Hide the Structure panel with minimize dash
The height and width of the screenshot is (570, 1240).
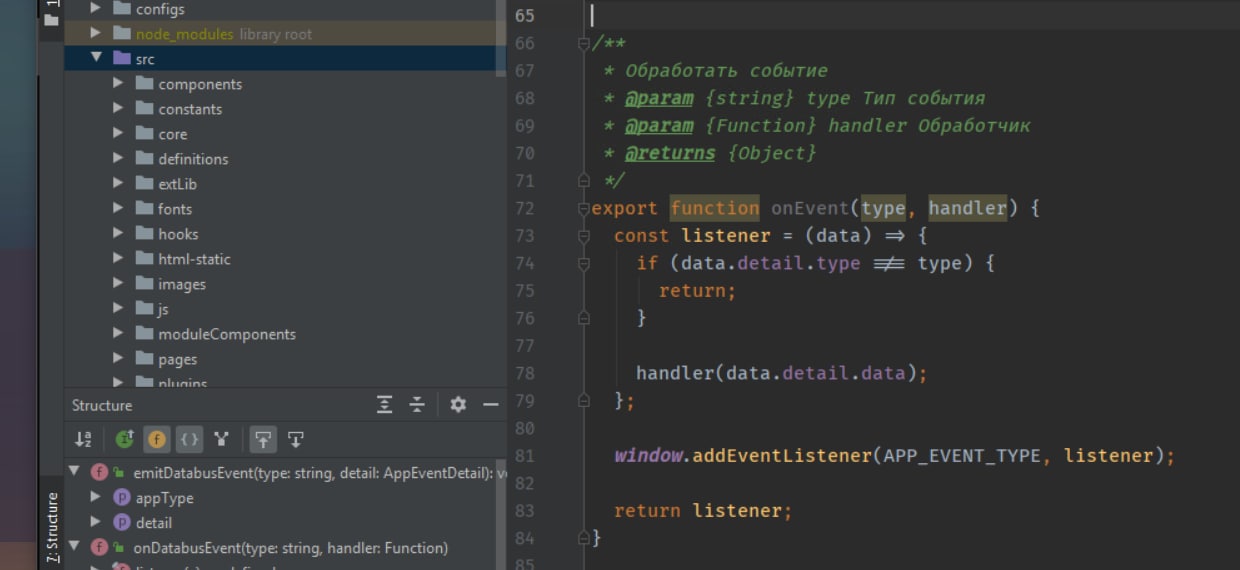click(x=490, y=405)
